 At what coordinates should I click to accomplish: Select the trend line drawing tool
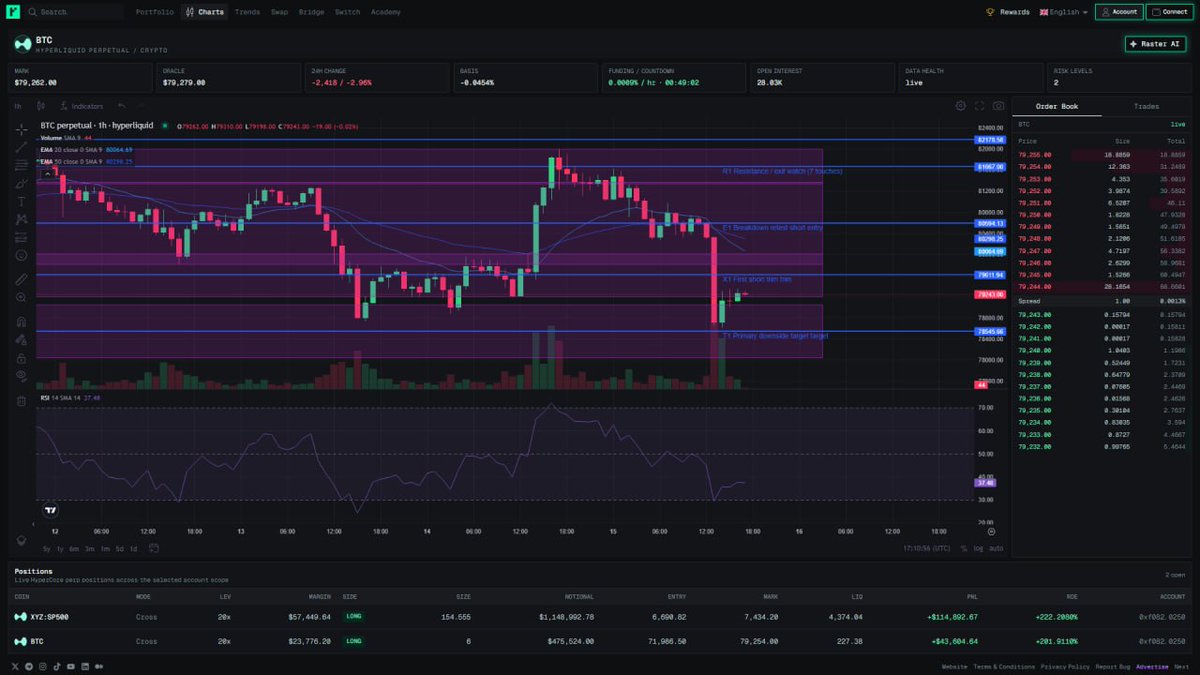point(21,148)
